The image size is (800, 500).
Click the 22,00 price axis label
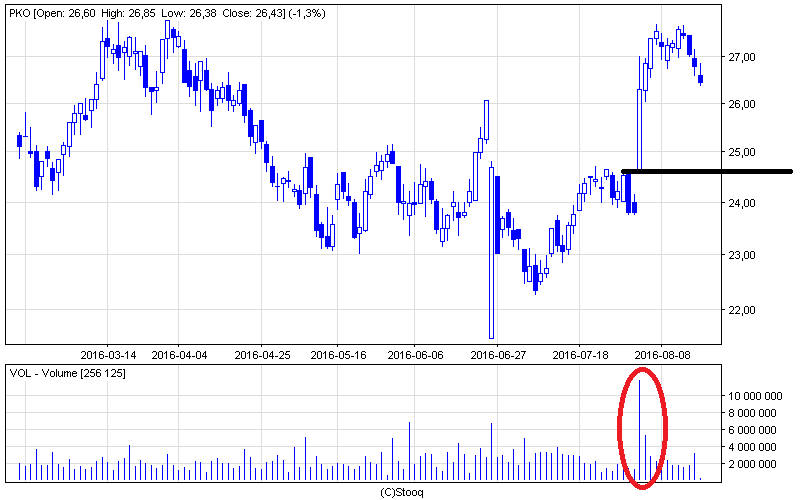pos(741,310)
